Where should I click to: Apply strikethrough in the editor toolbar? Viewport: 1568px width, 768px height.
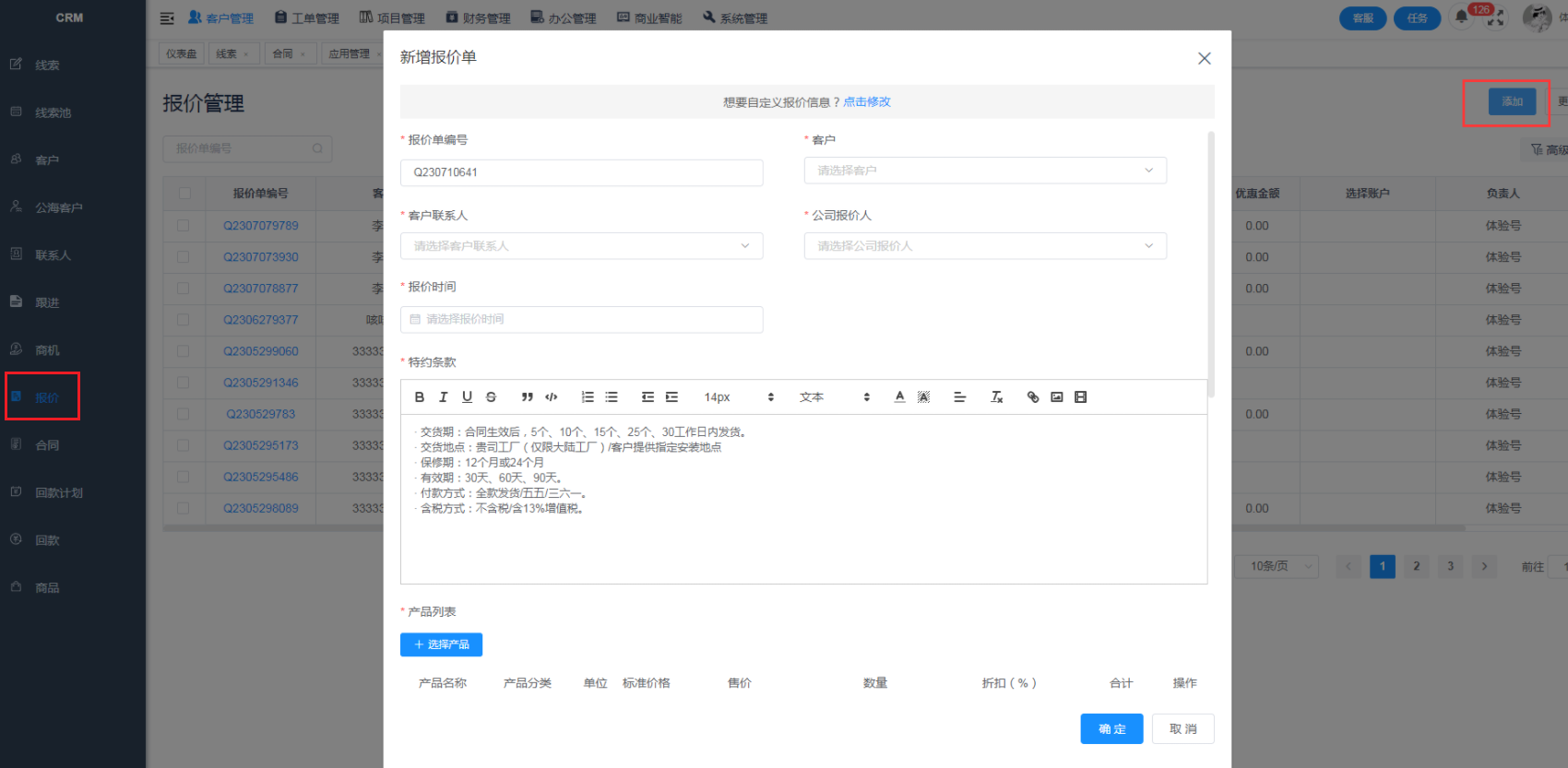[x=492, y=397]
